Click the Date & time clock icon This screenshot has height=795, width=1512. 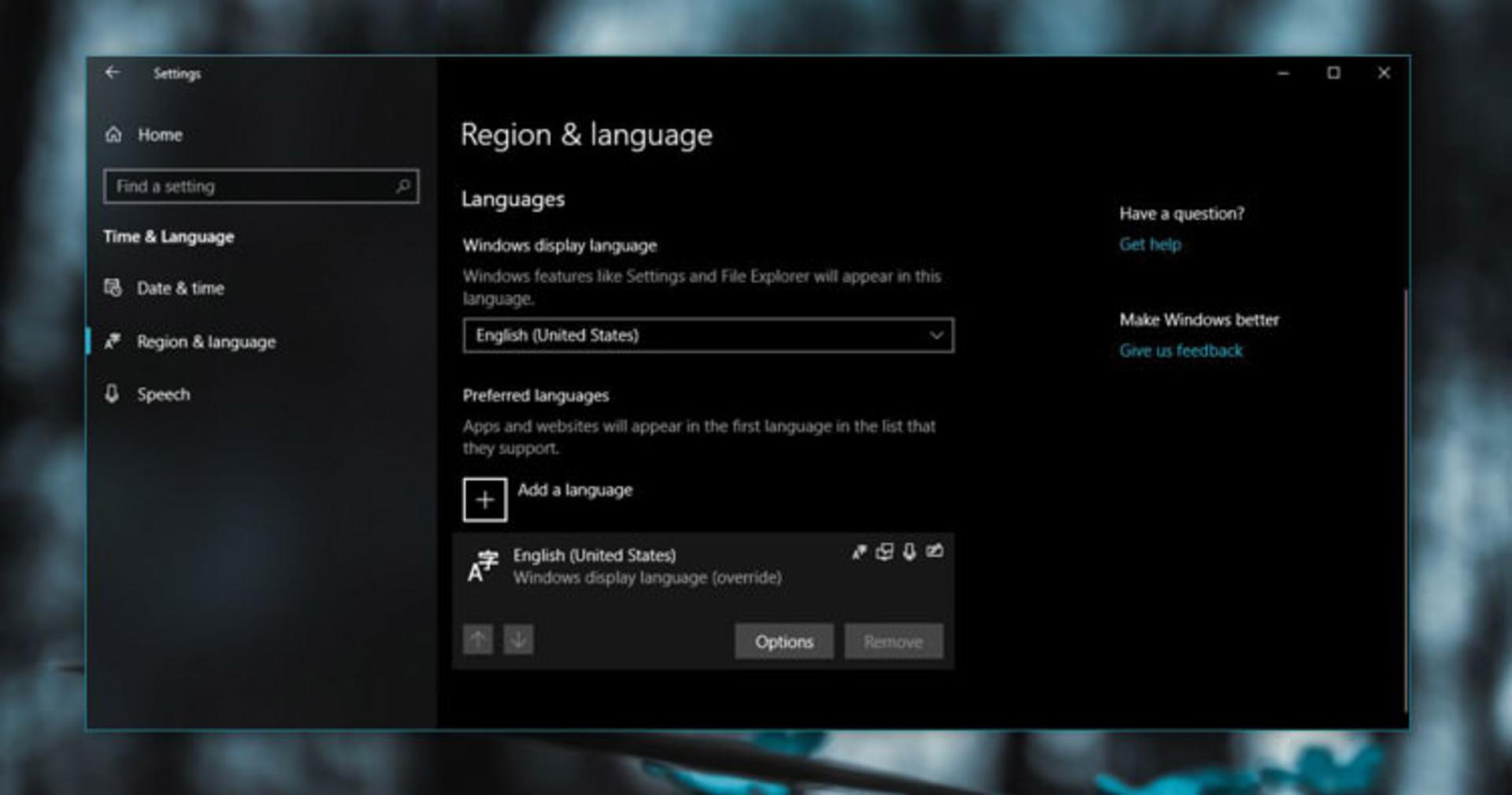pos(113,288)
